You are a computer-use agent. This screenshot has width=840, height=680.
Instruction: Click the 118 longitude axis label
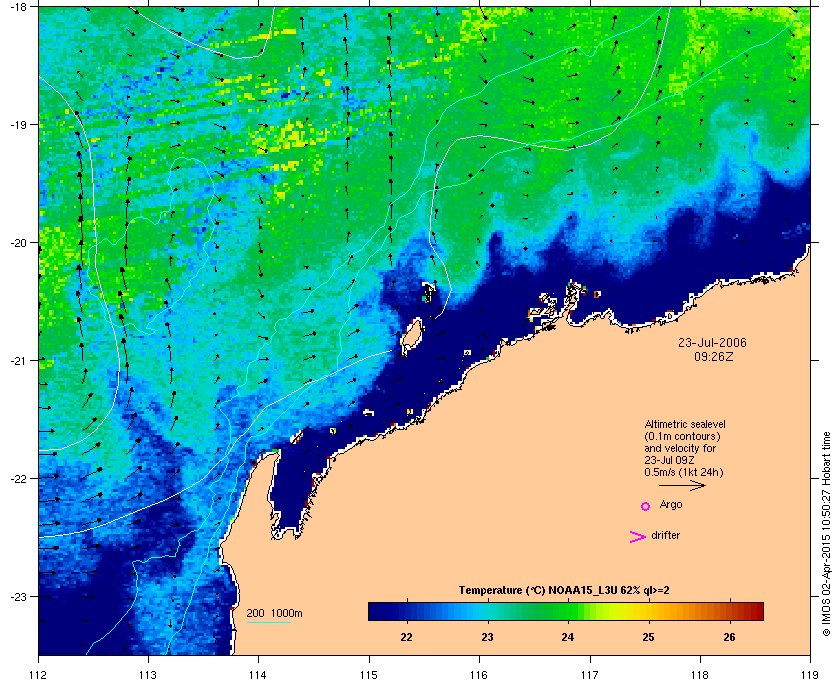(x=700, y=675)
